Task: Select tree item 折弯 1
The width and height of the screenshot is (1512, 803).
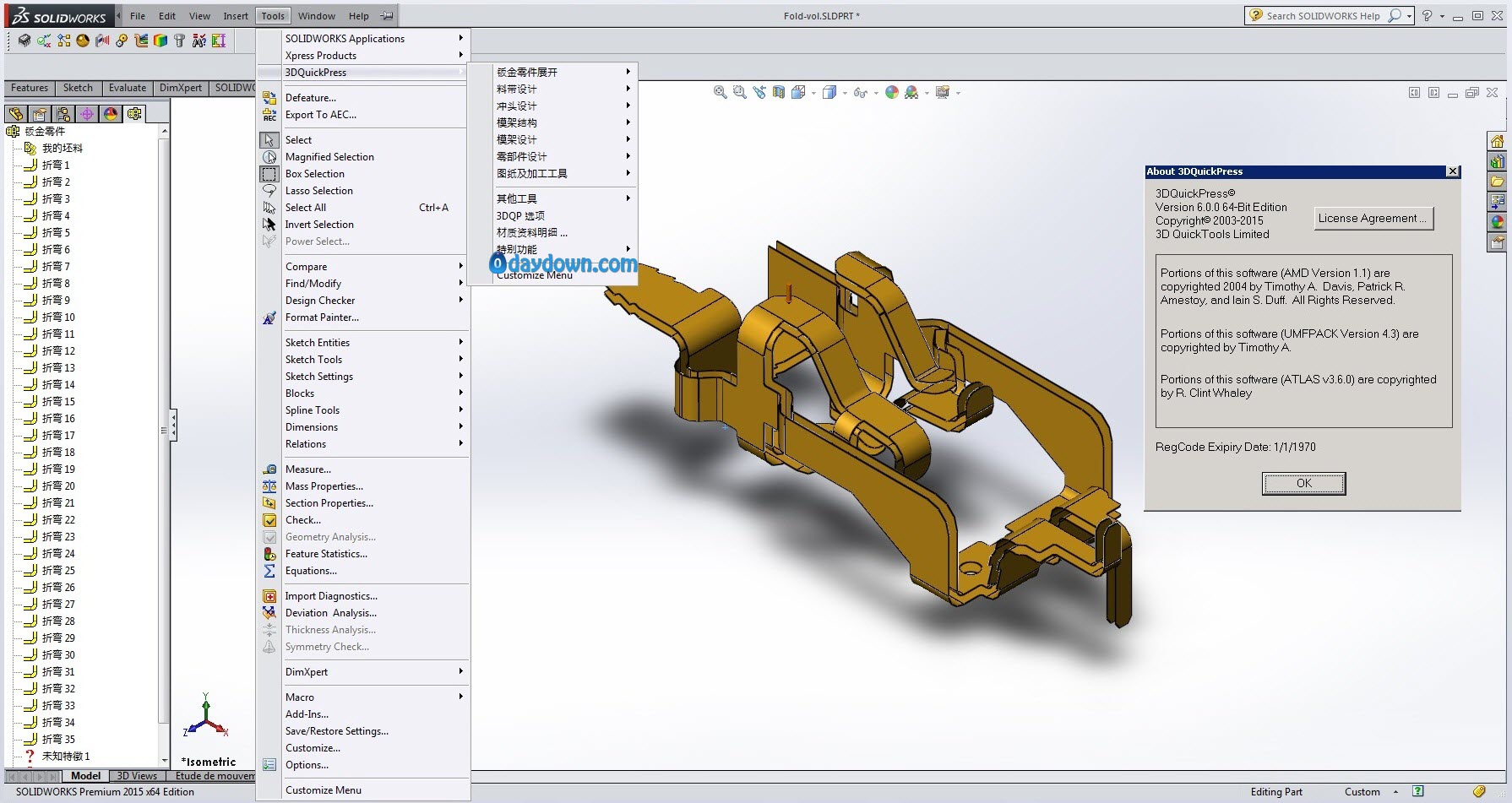Action: [56, 165]
